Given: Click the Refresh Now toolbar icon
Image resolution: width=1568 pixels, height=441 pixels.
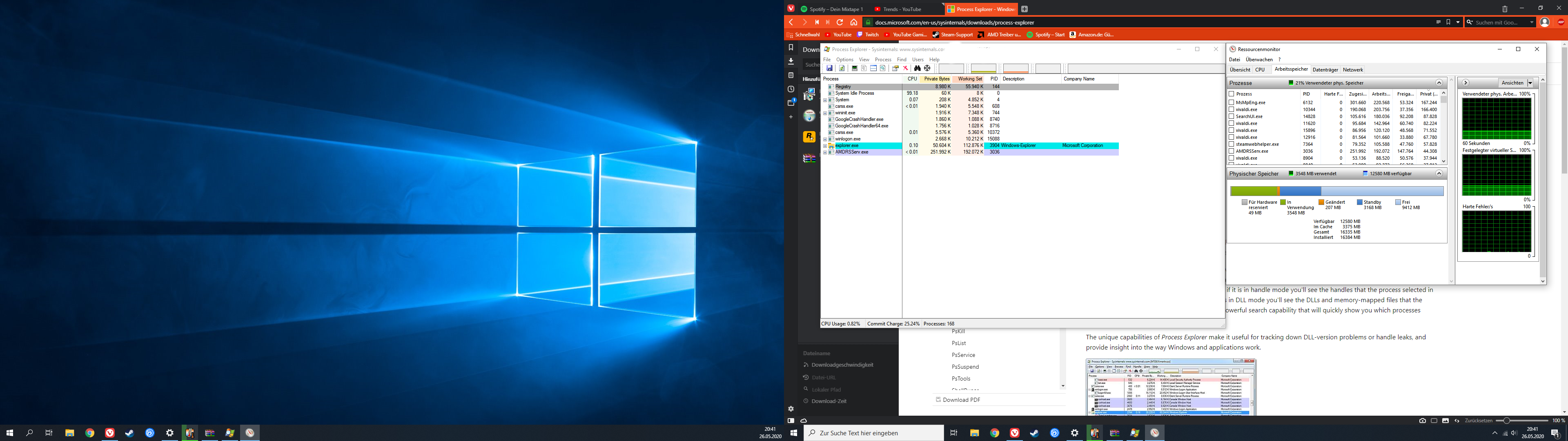Looking at the screenshot, I should click(842, 68).
